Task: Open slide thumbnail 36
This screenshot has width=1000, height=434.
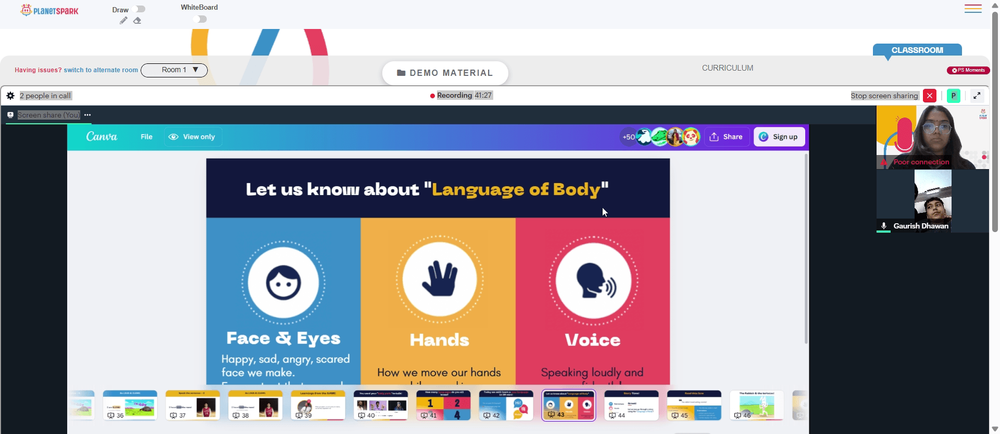Action: pos(130,405)
